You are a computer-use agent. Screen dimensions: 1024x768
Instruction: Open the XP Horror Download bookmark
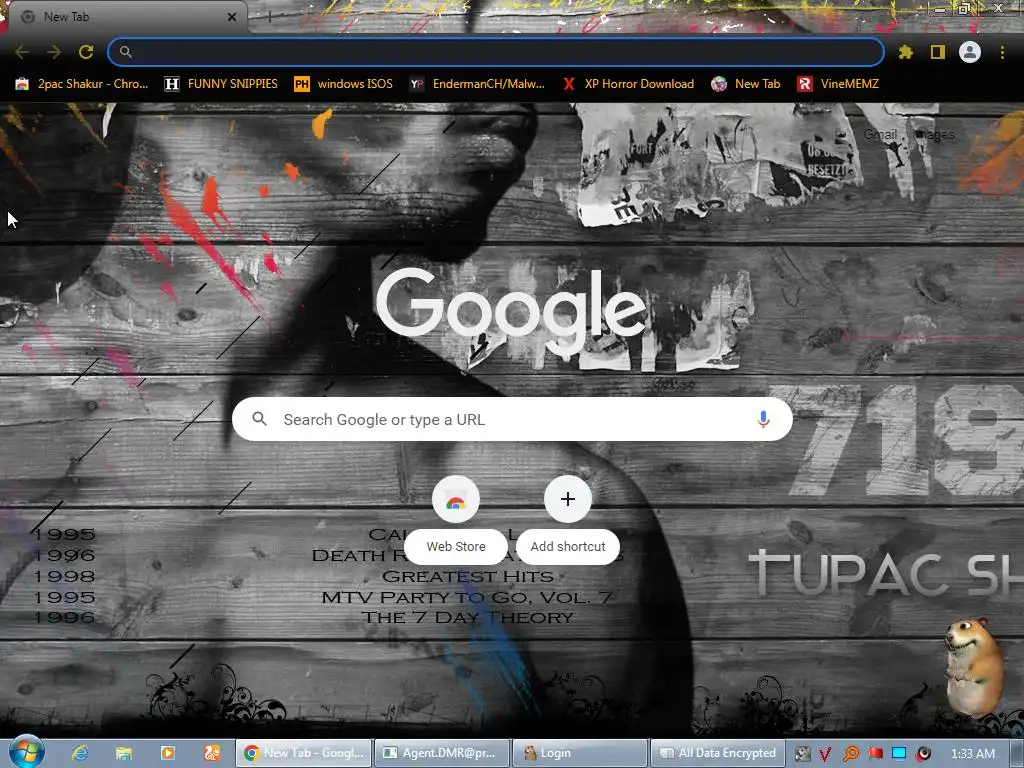628,84
